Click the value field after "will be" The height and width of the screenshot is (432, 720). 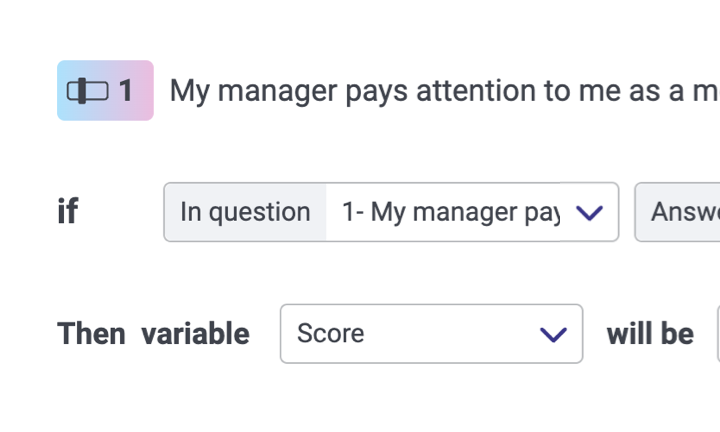coord(716,334)
